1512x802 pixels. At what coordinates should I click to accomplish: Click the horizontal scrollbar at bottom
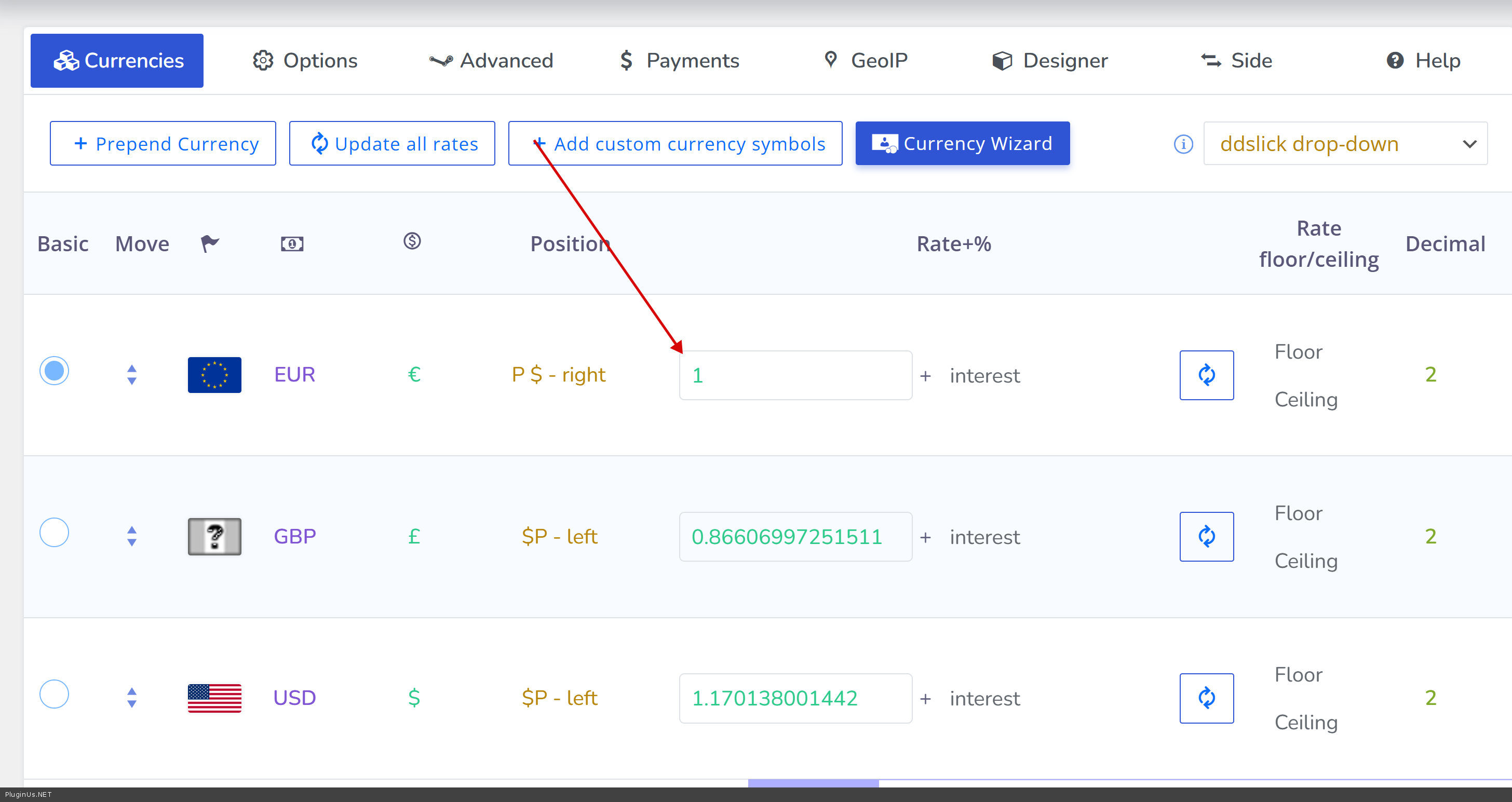[x=813, y=783]
